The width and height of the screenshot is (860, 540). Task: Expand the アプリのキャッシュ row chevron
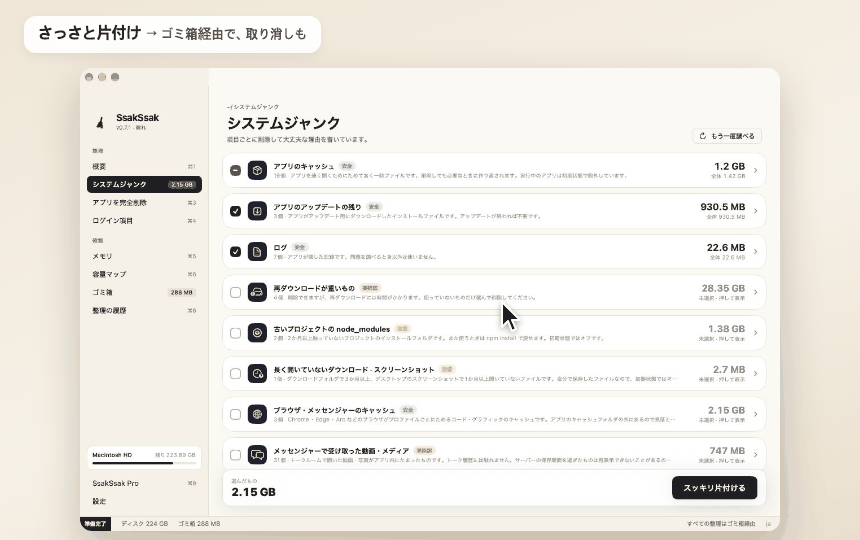tap(756, 170)
